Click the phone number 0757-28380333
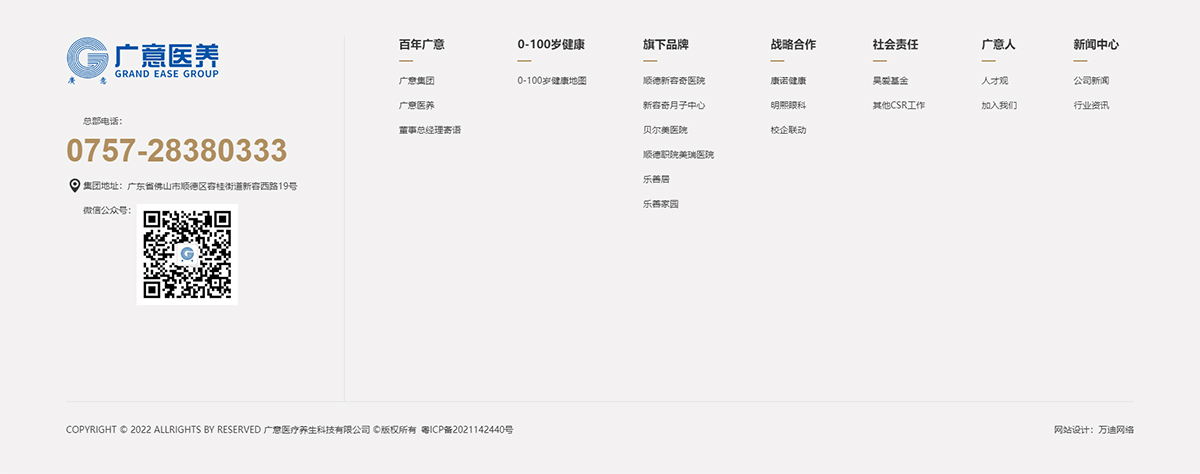Viewport: 1200px width, 474px height. pyautogui.click(x=177, y=151)
